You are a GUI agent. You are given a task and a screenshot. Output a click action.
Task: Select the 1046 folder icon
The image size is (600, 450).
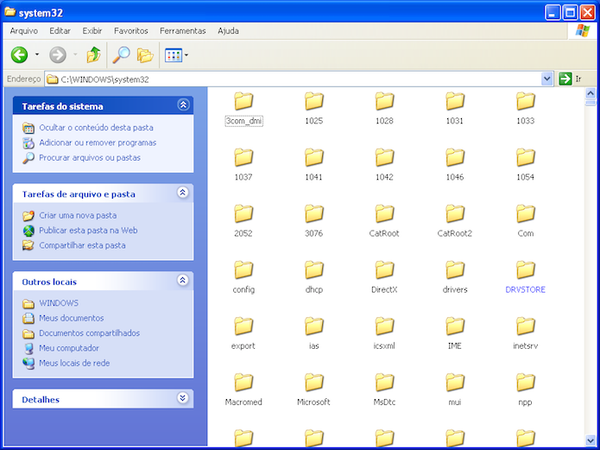455,157
